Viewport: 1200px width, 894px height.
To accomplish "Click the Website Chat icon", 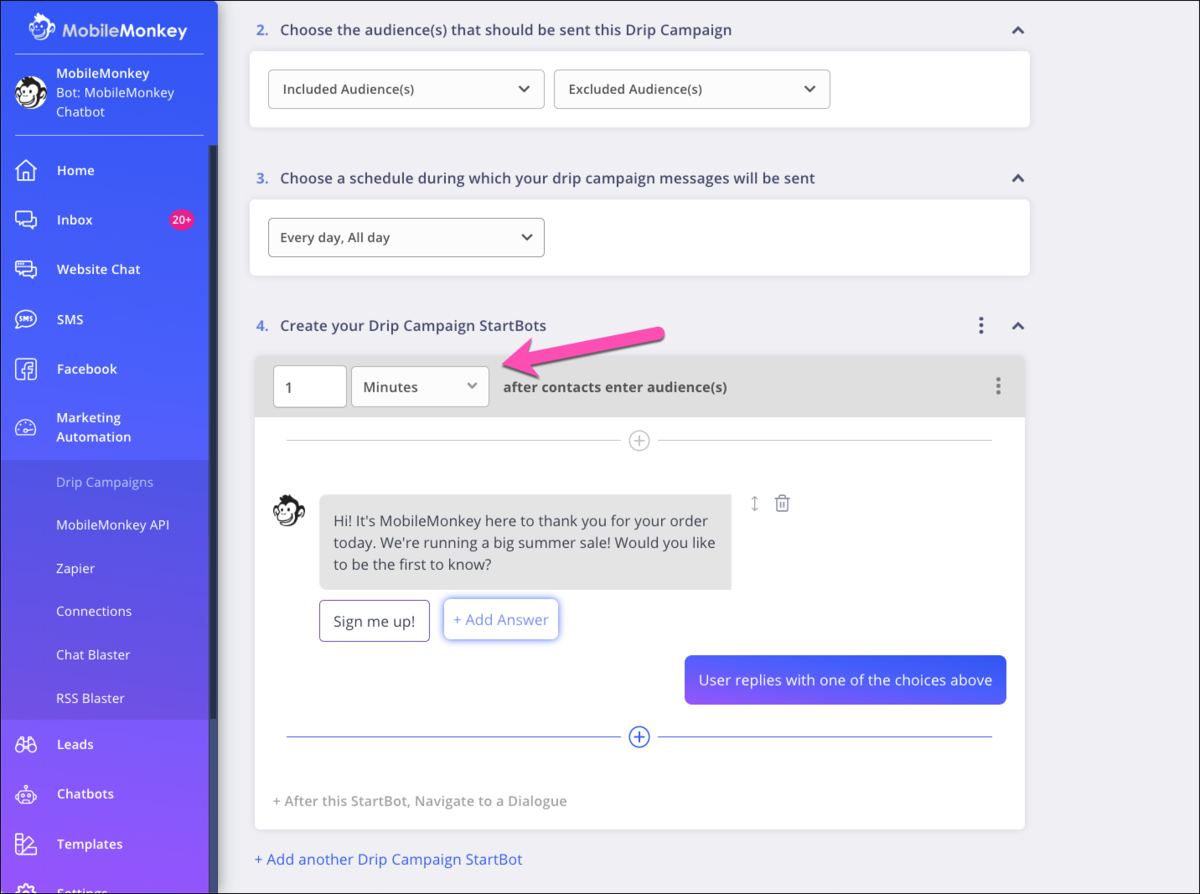I will point(26,269).
